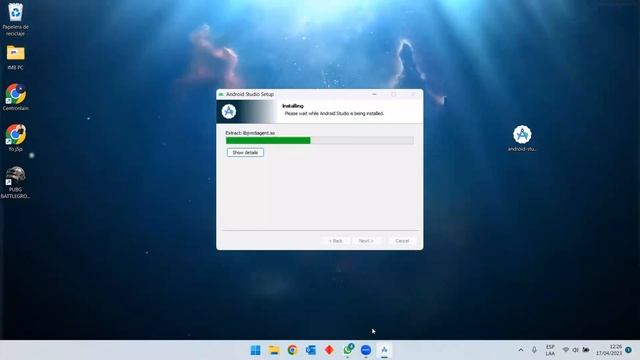This screenshot has width=640, height=360.
Task: Click the 'Please wait while Android Studio' message
Action: point(334,113)
